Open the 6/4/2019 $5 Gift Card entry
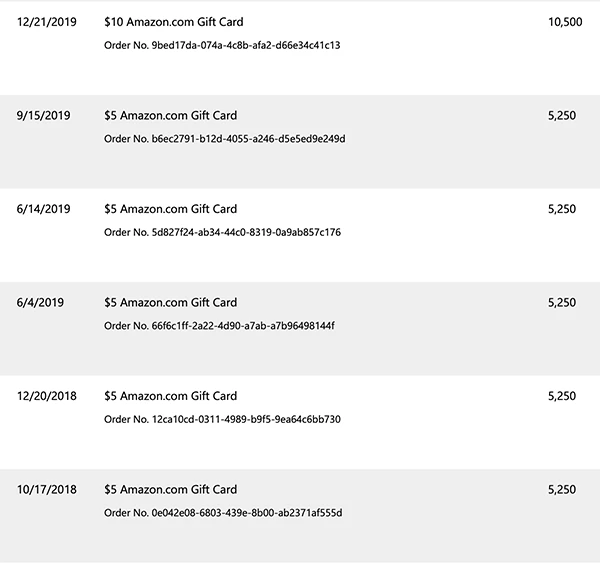This screenshot has width=600, height=565. point(170,303)
